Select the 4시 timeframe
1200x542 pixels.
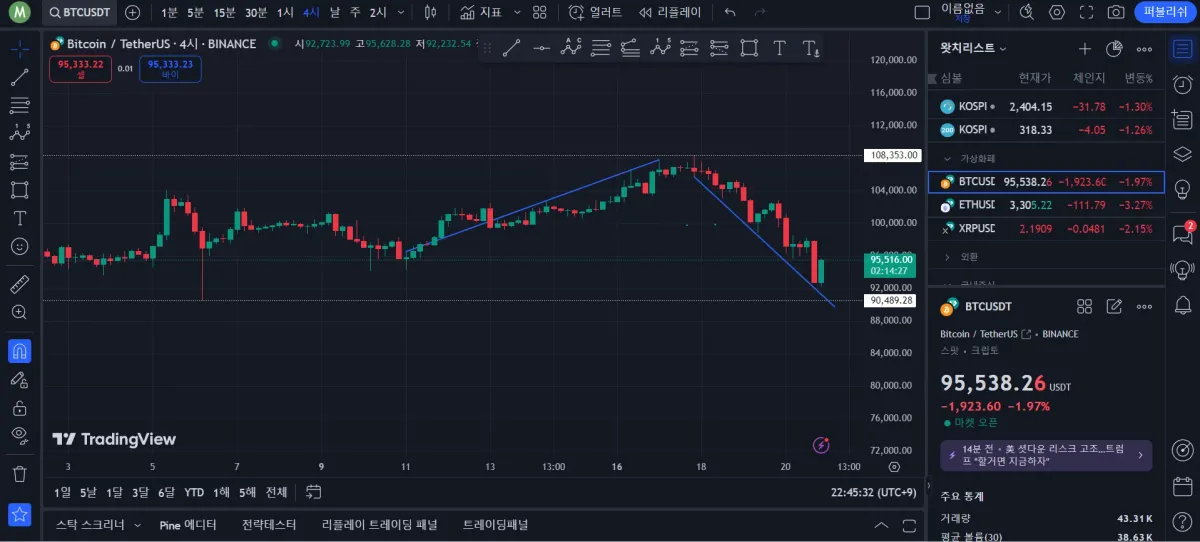[312, 12]
